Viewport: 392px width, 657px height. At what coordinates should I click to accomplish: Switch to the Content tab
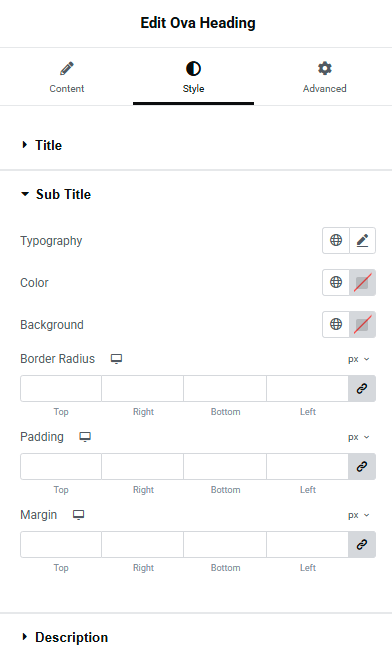tap(67, 77)
